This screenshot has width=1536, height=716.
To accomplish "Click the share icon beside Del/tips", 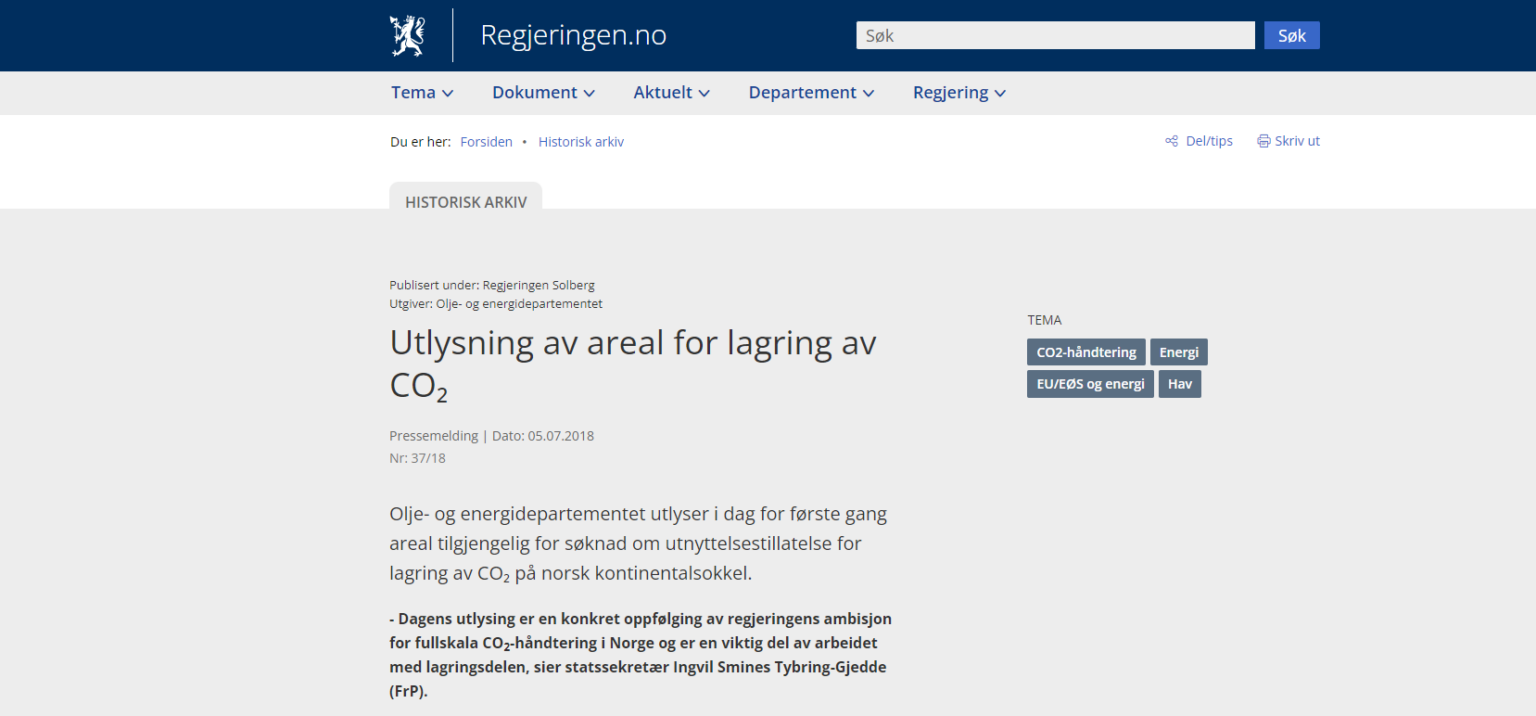I will pyautogui.click(x=1170, y=141).
